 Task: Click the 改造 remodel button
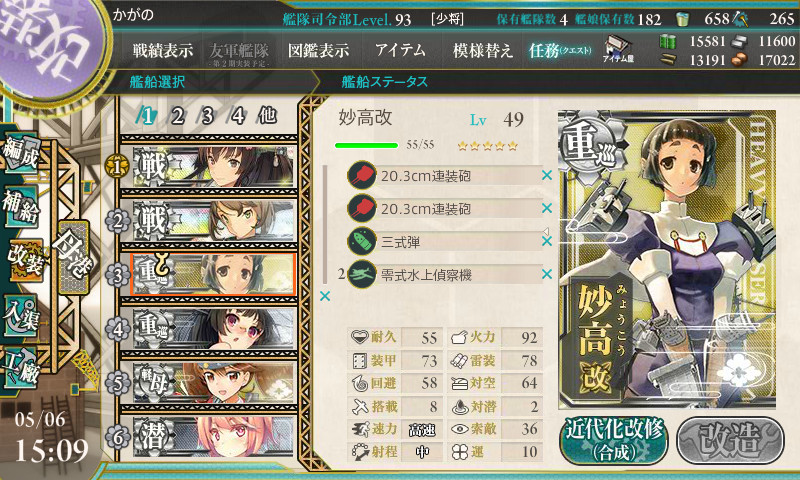pyautogui.click(x=730, y=440)
